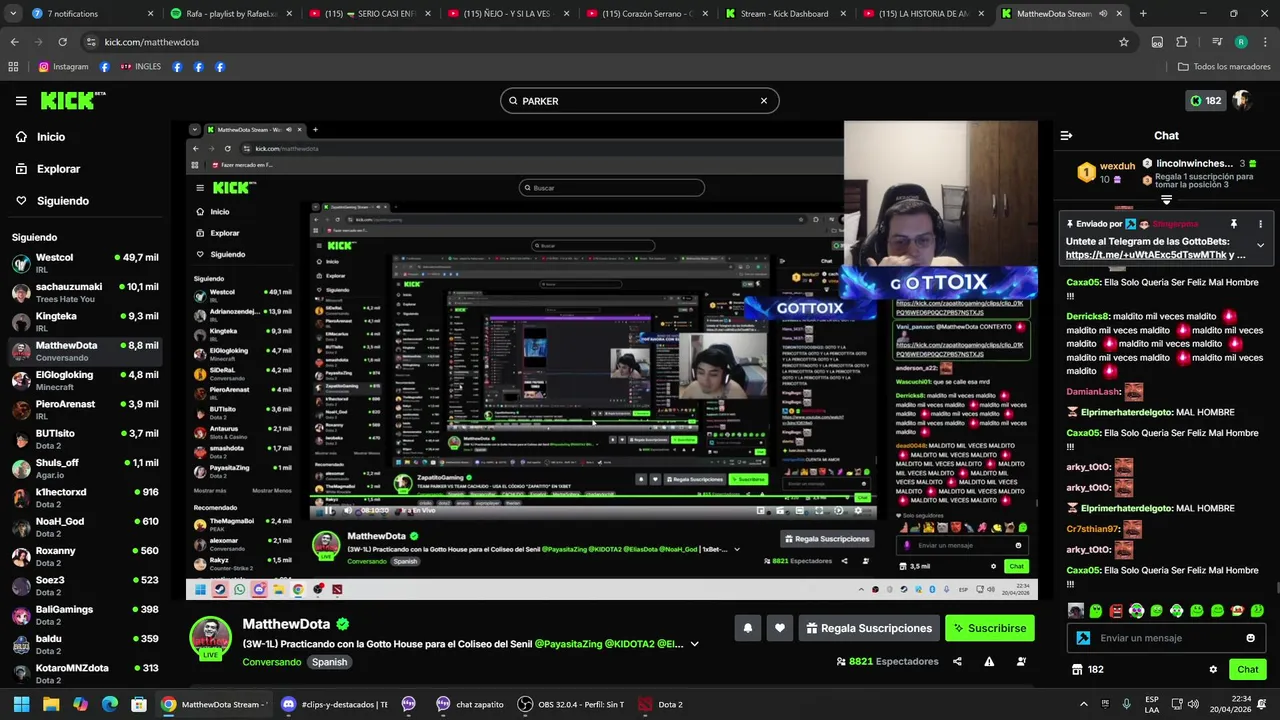Follow channel with the heart button

pos(780,628)
